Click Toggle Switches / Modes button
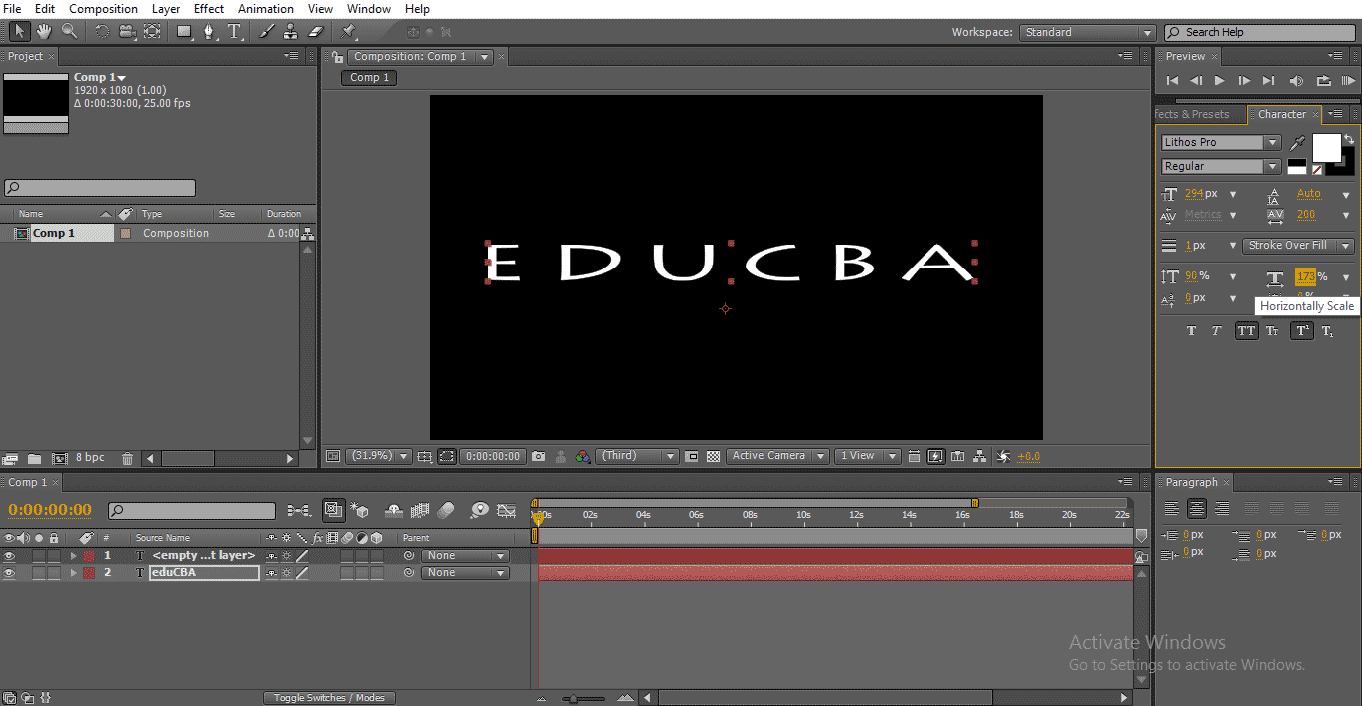The width and height of the screenshot is (1362, 706). click(329, 698)
